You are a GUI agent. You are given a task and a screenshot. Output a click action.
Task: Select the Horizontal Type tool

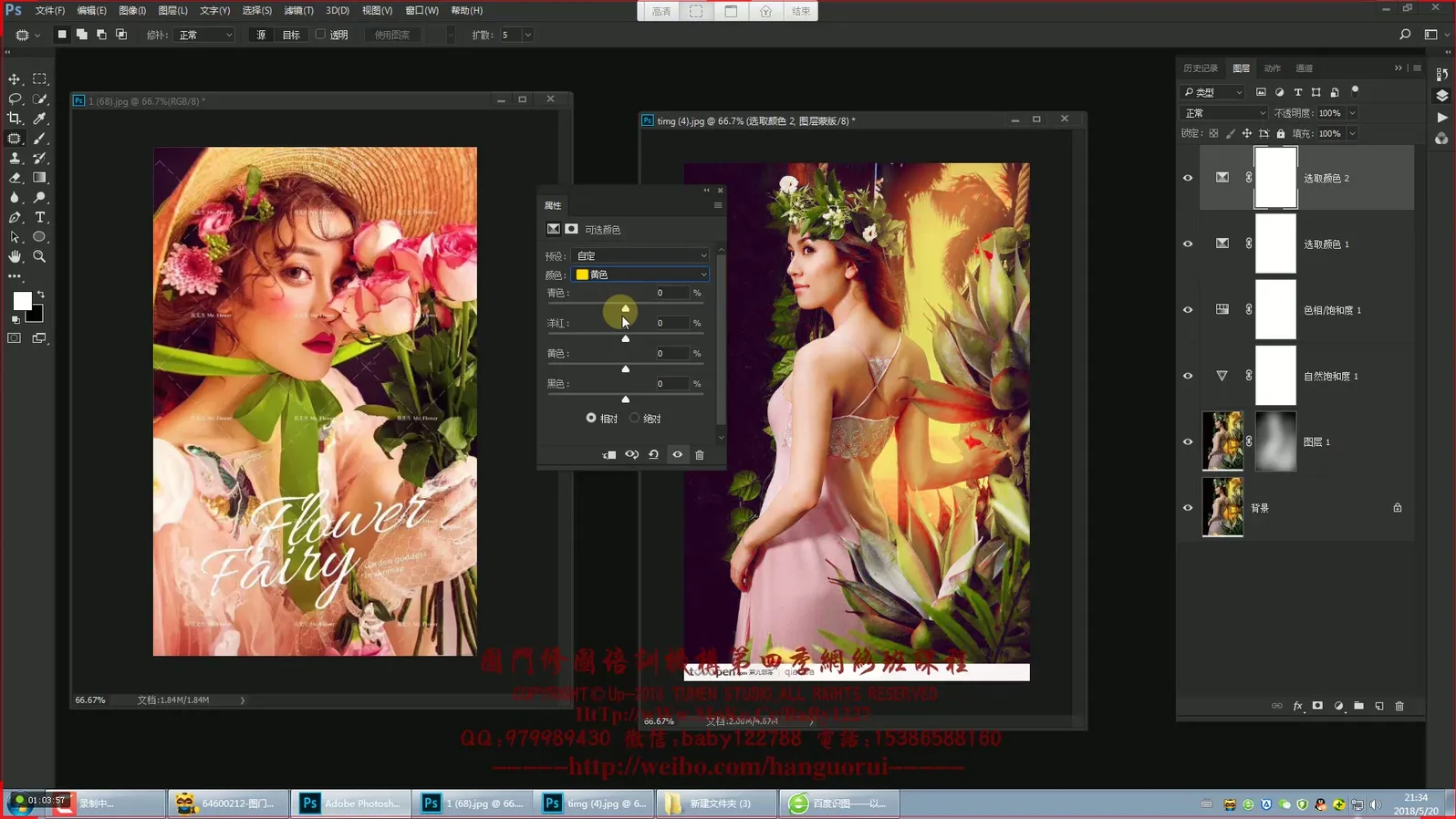pos(40,217)
